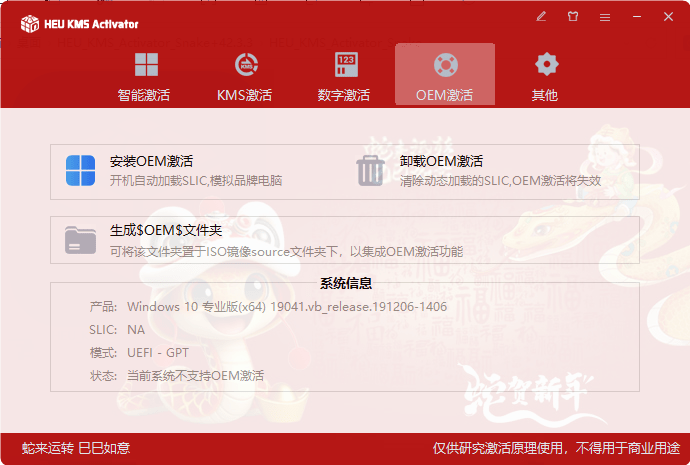
Task: Click the 卸载OEM激活 title text
Action: click(x=441, y=161)
